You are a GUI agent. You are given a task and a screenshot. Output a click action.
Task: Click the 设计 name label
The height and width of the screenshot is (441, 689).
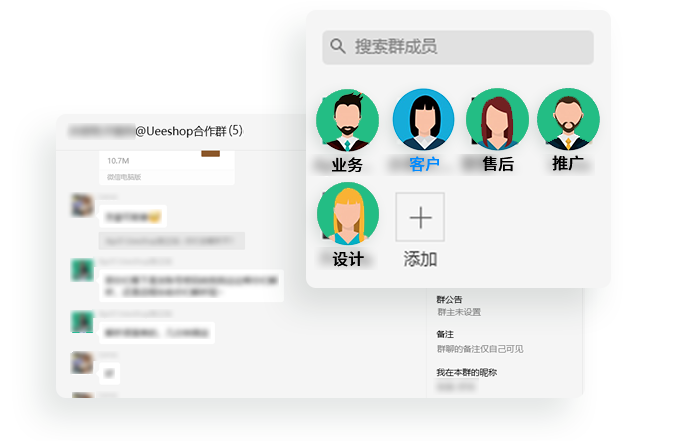tap(347, 259)
